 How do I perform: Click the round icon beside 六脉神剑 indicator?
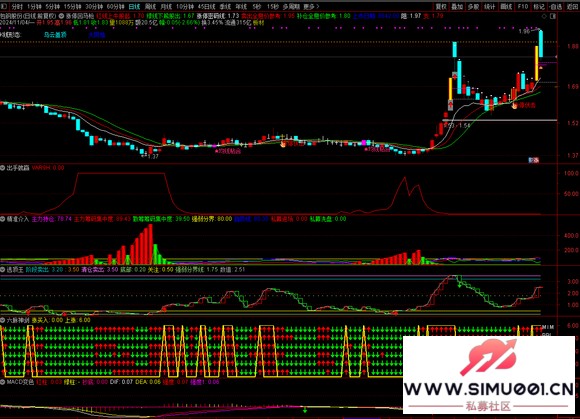3,320
